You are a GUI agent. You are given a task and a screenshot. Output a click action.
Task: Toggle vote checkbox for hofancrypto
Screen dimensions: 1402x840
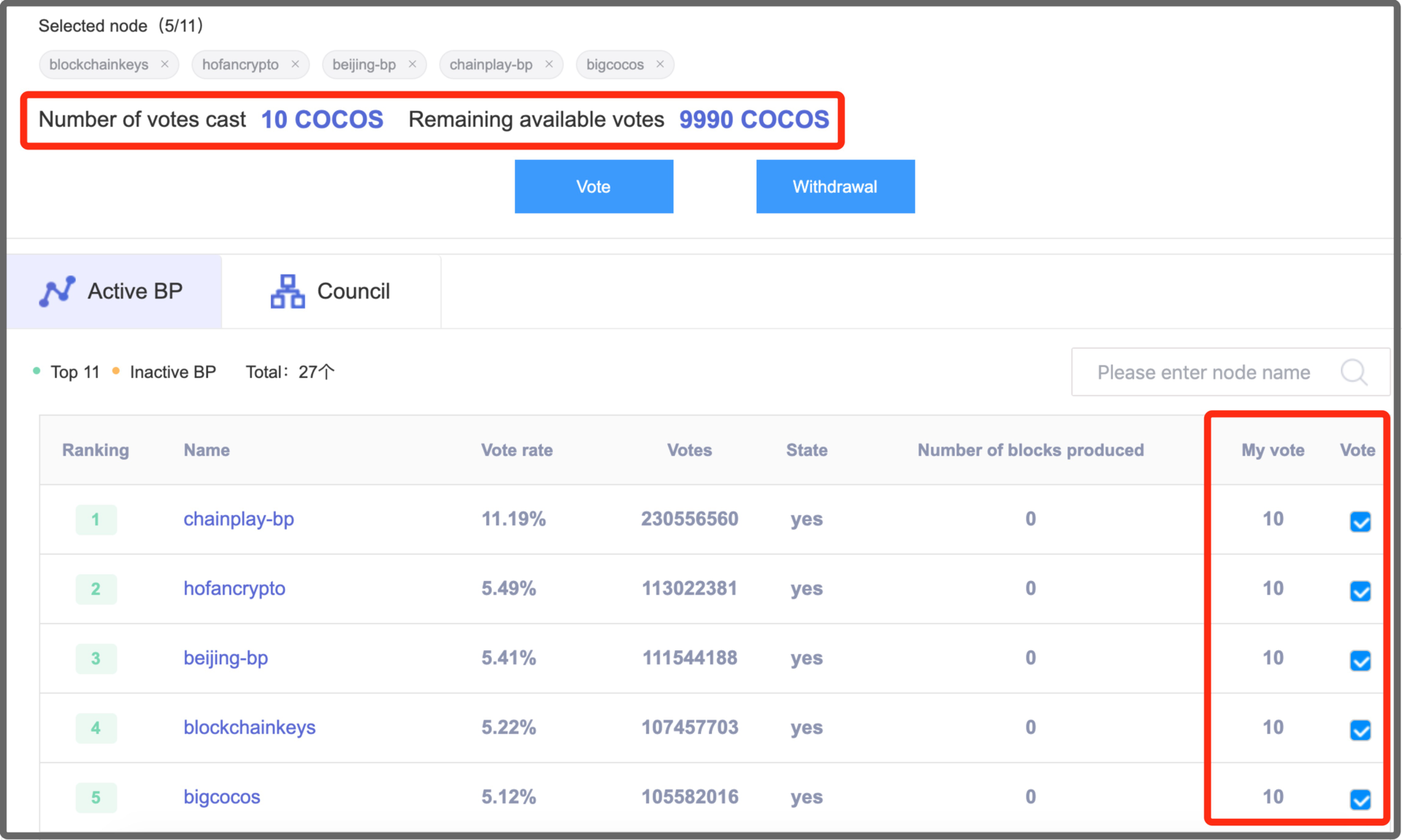tap(1360, 590)
